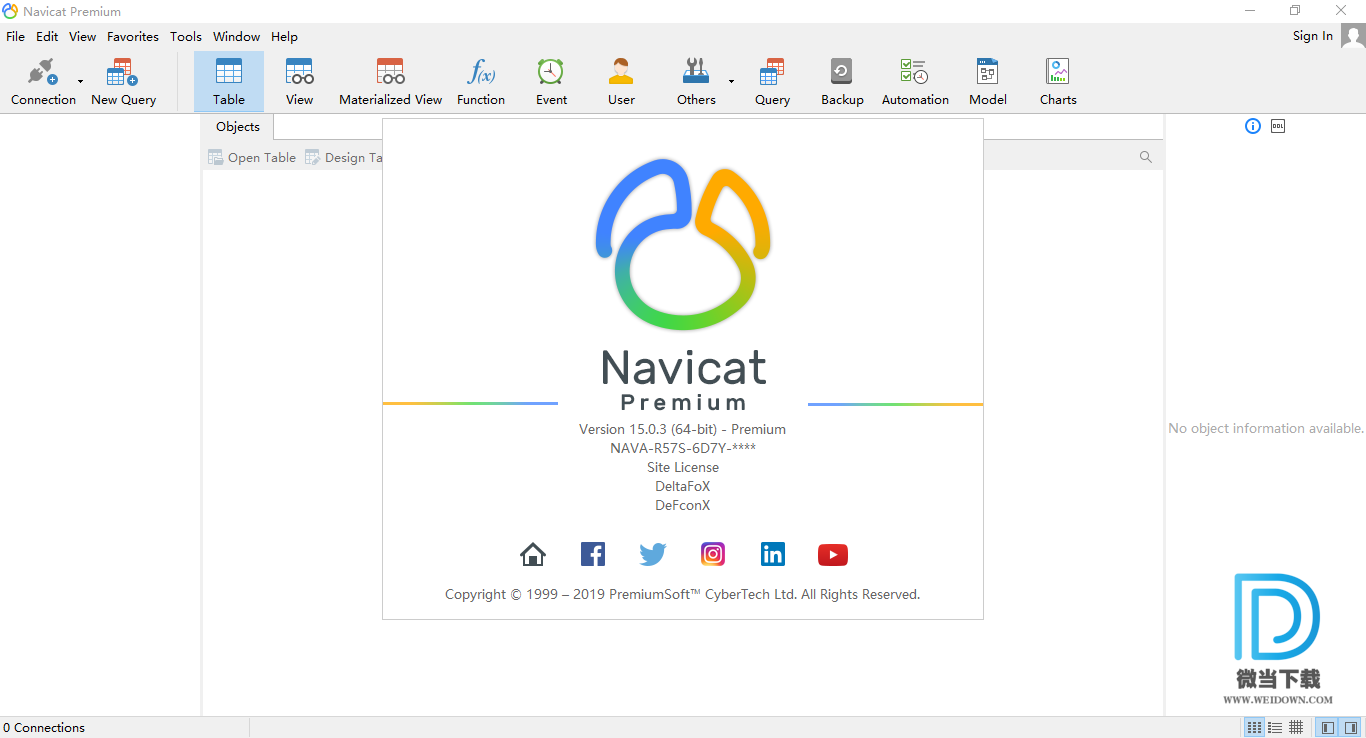Open the File menu
Image resolution: width=1366 pixels, height=738 pixels.
coord(16,36)
